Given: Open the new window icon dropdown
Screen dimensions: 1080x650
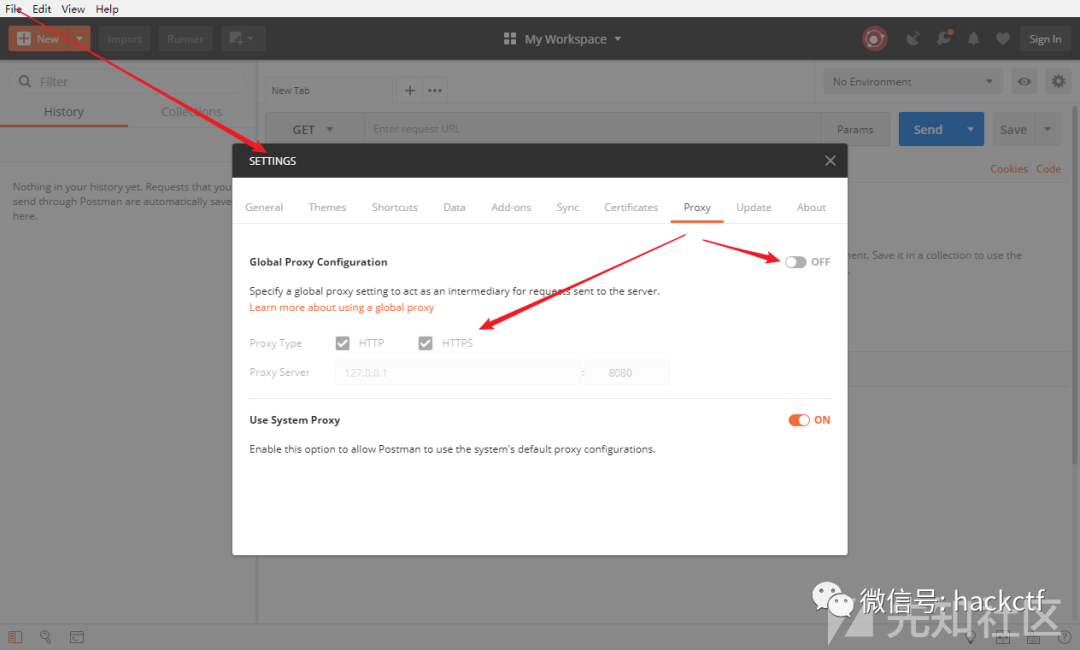Looking at the screenshot, I should tap(242, 39).
